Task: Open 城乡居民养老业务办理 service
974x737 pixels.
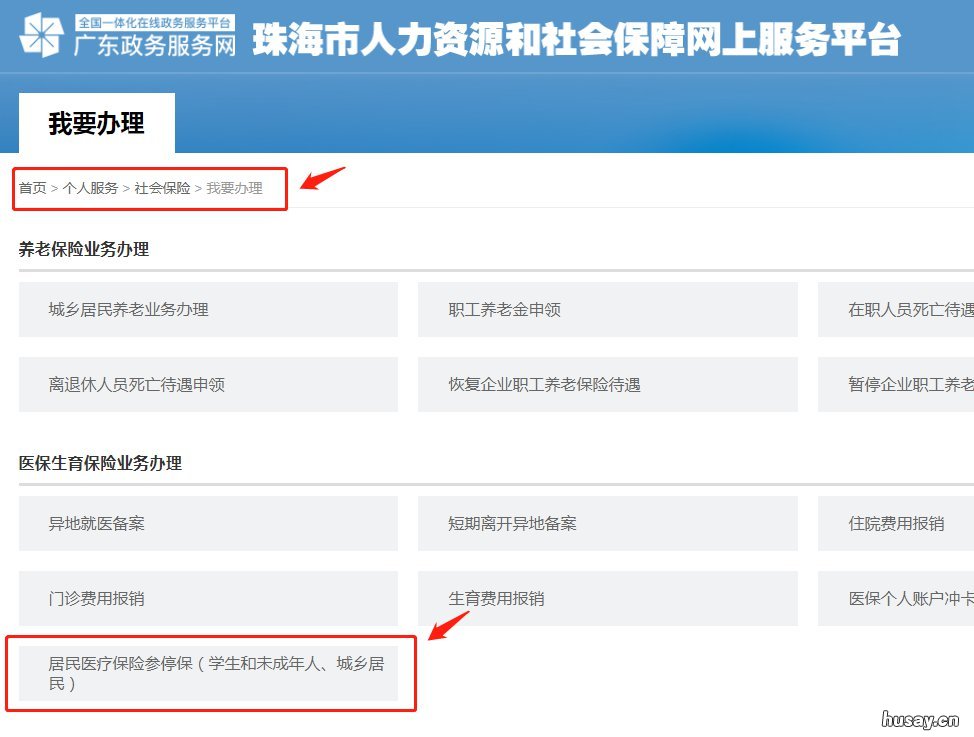Action: point(207,309)
